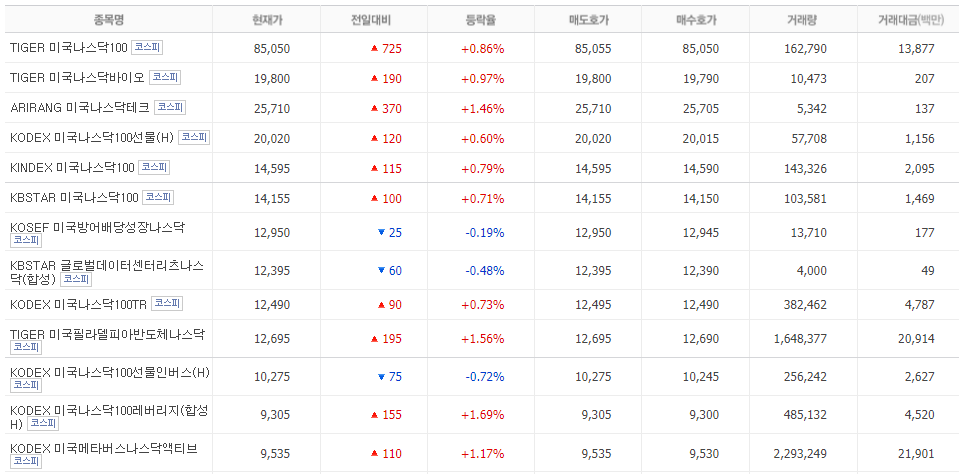
Task: Open KODEX 미국나스닥100레버리지(합성 H) link
Action: coord(109,417)
